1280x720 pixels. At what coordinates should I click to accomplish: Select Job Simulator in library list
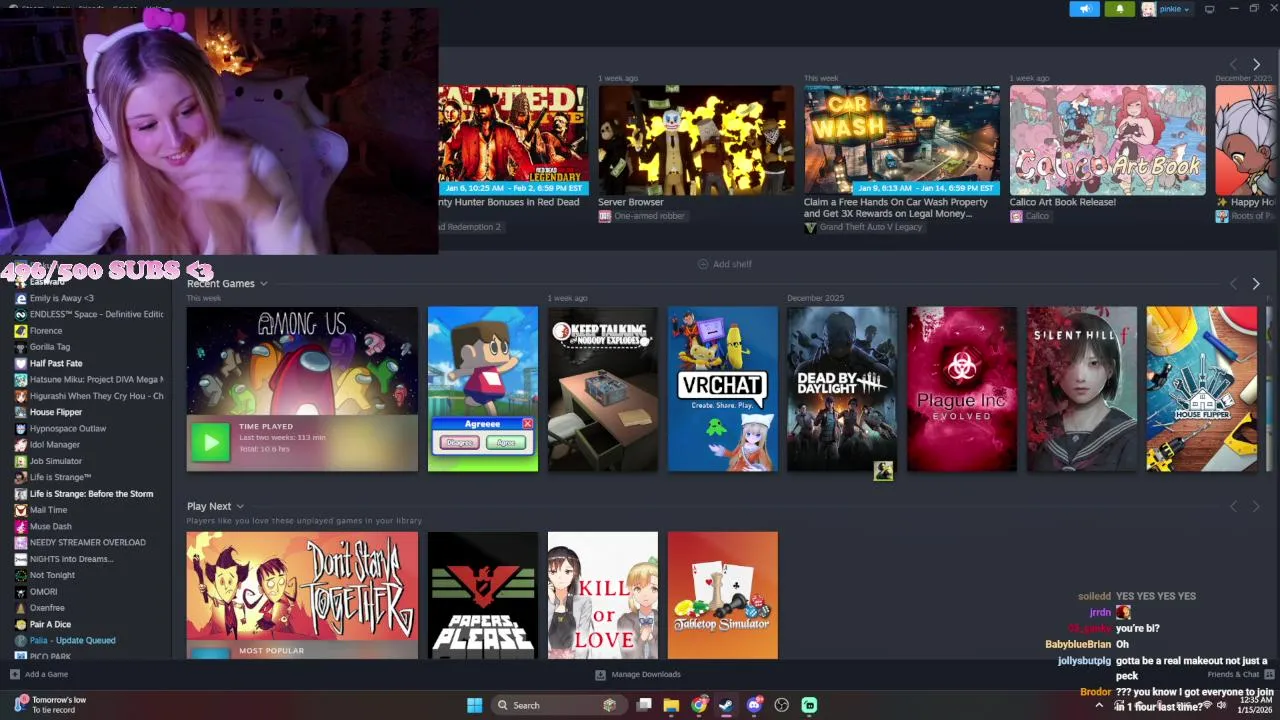coord(56,461)
